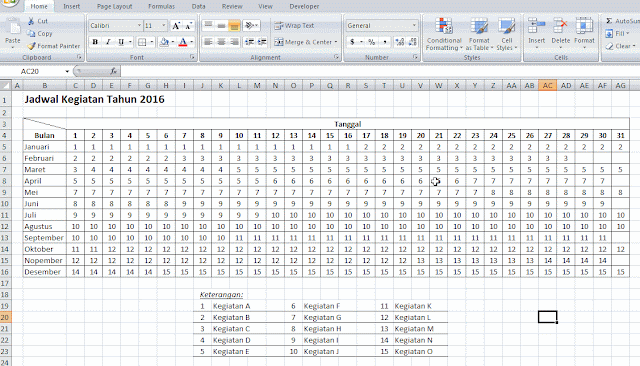Toggle Bottom Align for cells
Viewport: 640px width, 366px height.
234,26
